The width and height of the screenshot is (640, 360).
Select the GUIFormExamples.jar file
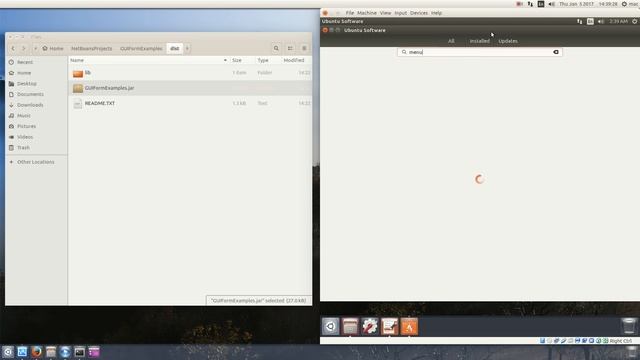[190, 88]
